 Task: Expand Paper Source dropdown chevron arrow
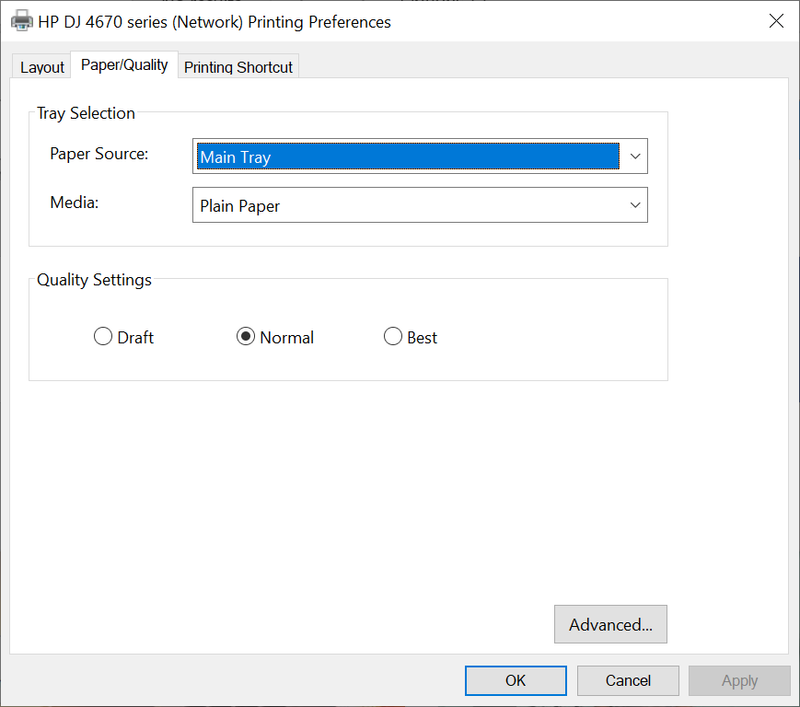tap(635, 157)
